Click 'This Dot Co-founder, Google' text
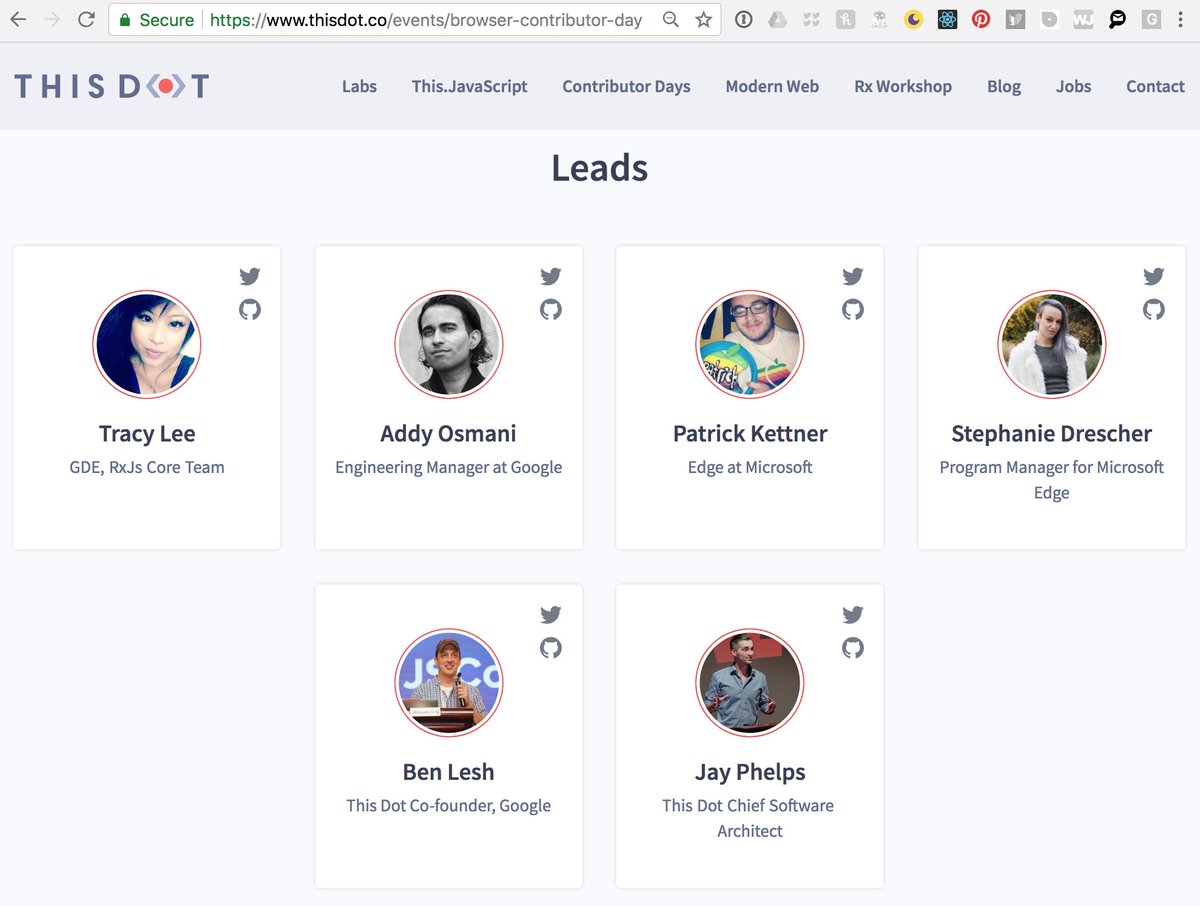The width and height of the screenshot is (1200, 906). coord(449,805)
